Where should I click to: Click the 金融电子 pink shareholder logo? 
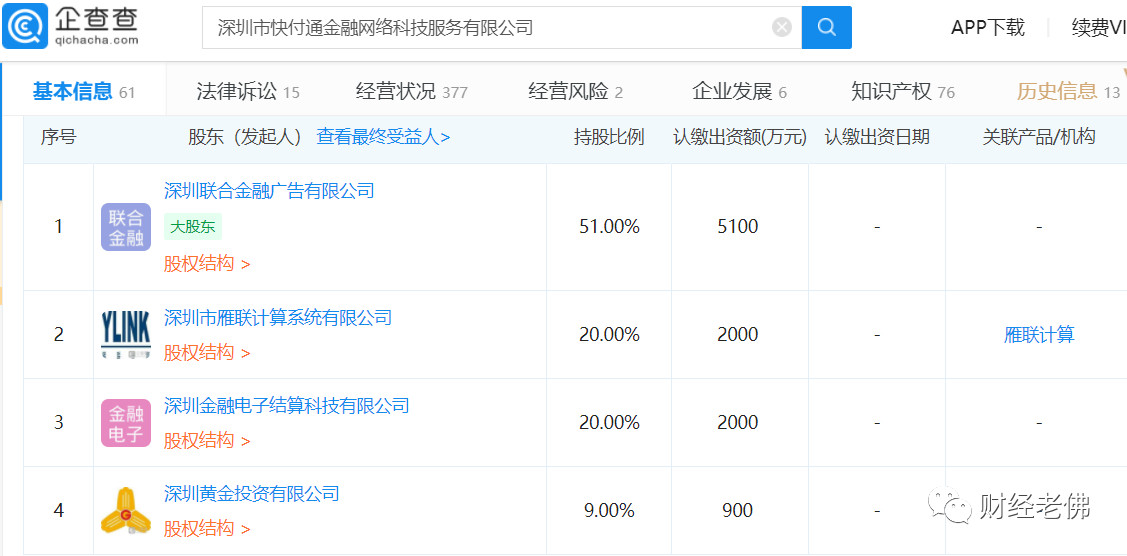[126, 422]
